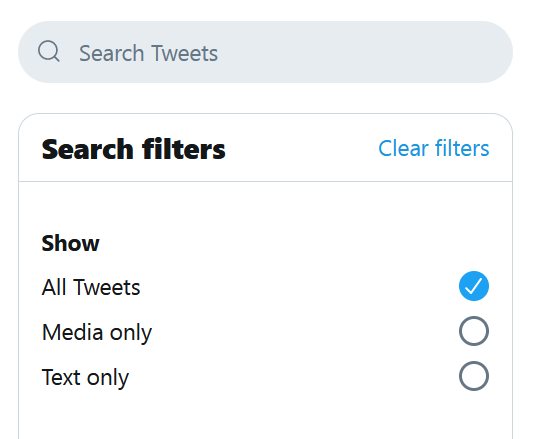
Task: Click the Clear filters link
Action: (x=434, y=149)
